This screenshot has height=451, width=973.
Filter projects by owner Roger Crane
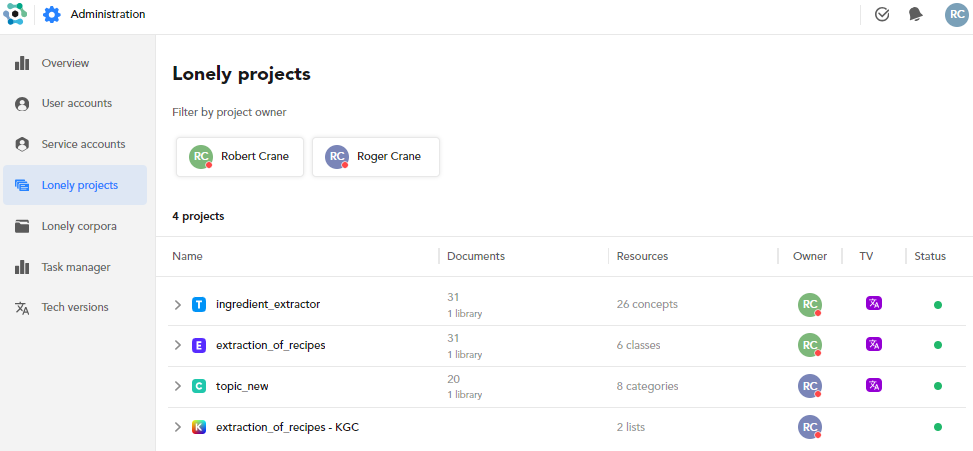click(x=376, y=157)
